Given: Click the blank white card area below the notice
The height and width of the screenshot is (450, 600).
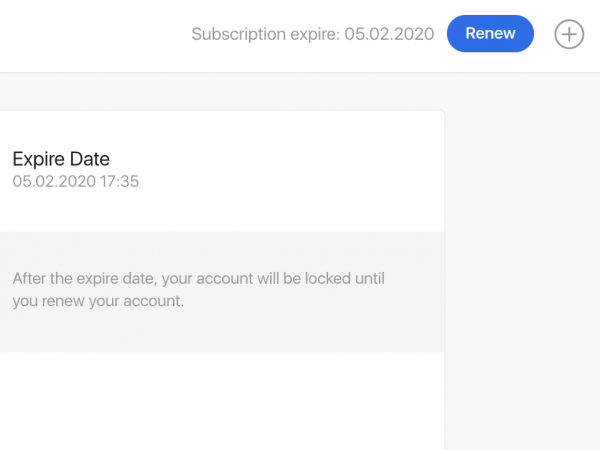Looking at the screenshot, I should coord(220,400).
